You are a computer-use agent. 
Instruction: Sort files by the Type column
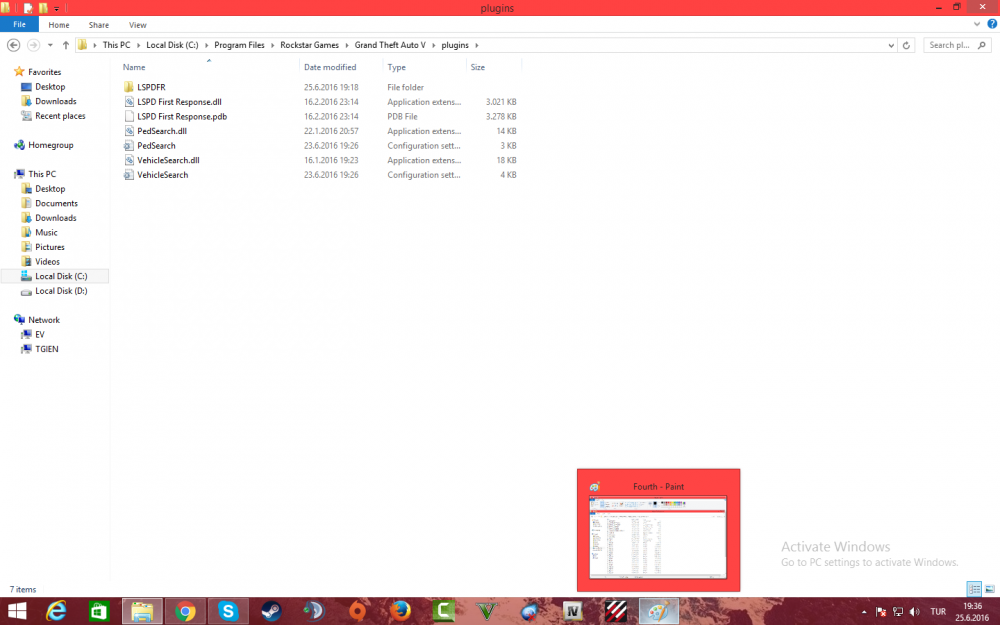(396, 67)
